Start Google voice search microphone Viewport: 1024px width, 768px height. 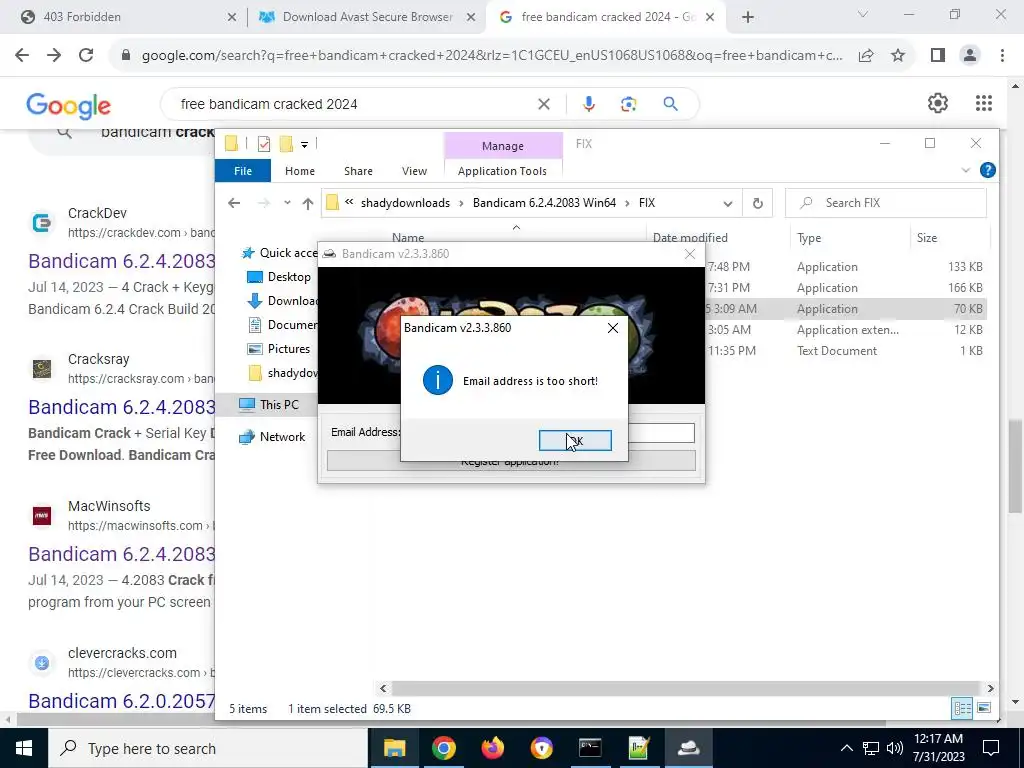(588, 104)
